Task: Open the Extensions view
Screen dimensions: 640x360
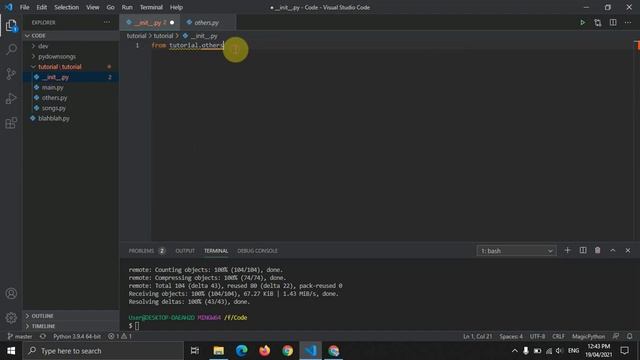Action: tap(11, 123)
